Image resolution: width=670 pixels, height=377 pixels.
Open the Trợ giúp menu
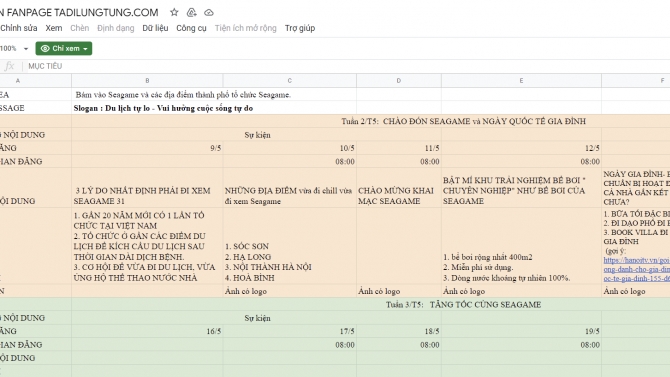click(x=300, y=28)
